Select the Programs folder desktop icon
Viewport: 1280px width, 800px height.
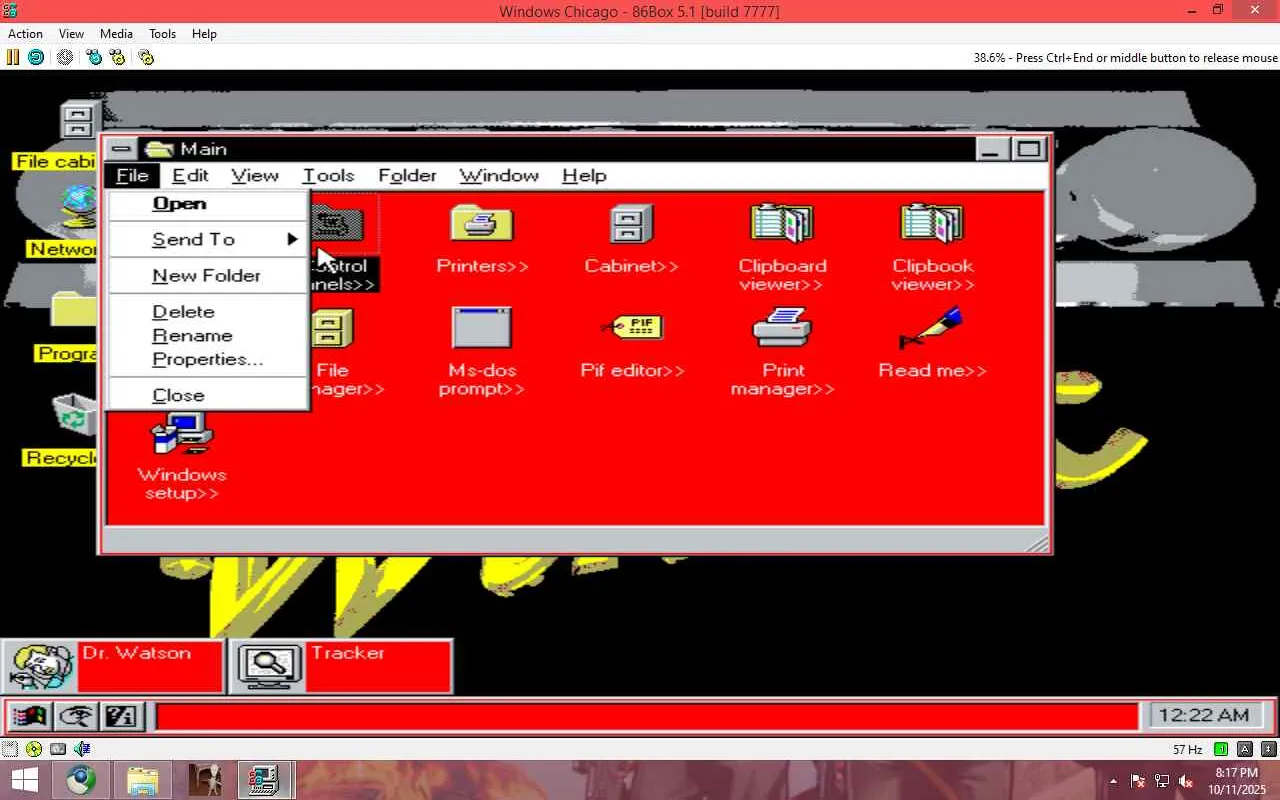coord(68,326)
